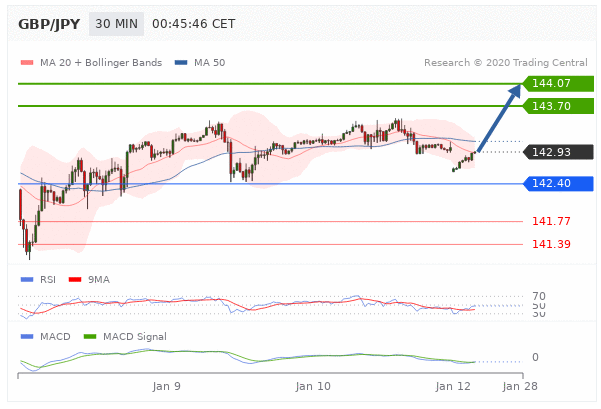Click the Jan 28 date axis label
601x409 pixels.
coord(520,386)
